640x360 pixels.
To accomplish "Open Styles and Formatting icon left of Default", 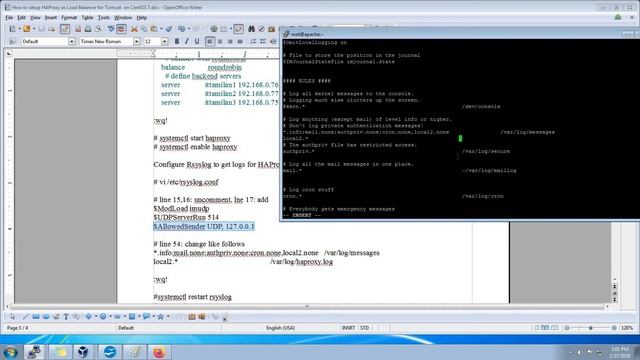I will (12, 41).
